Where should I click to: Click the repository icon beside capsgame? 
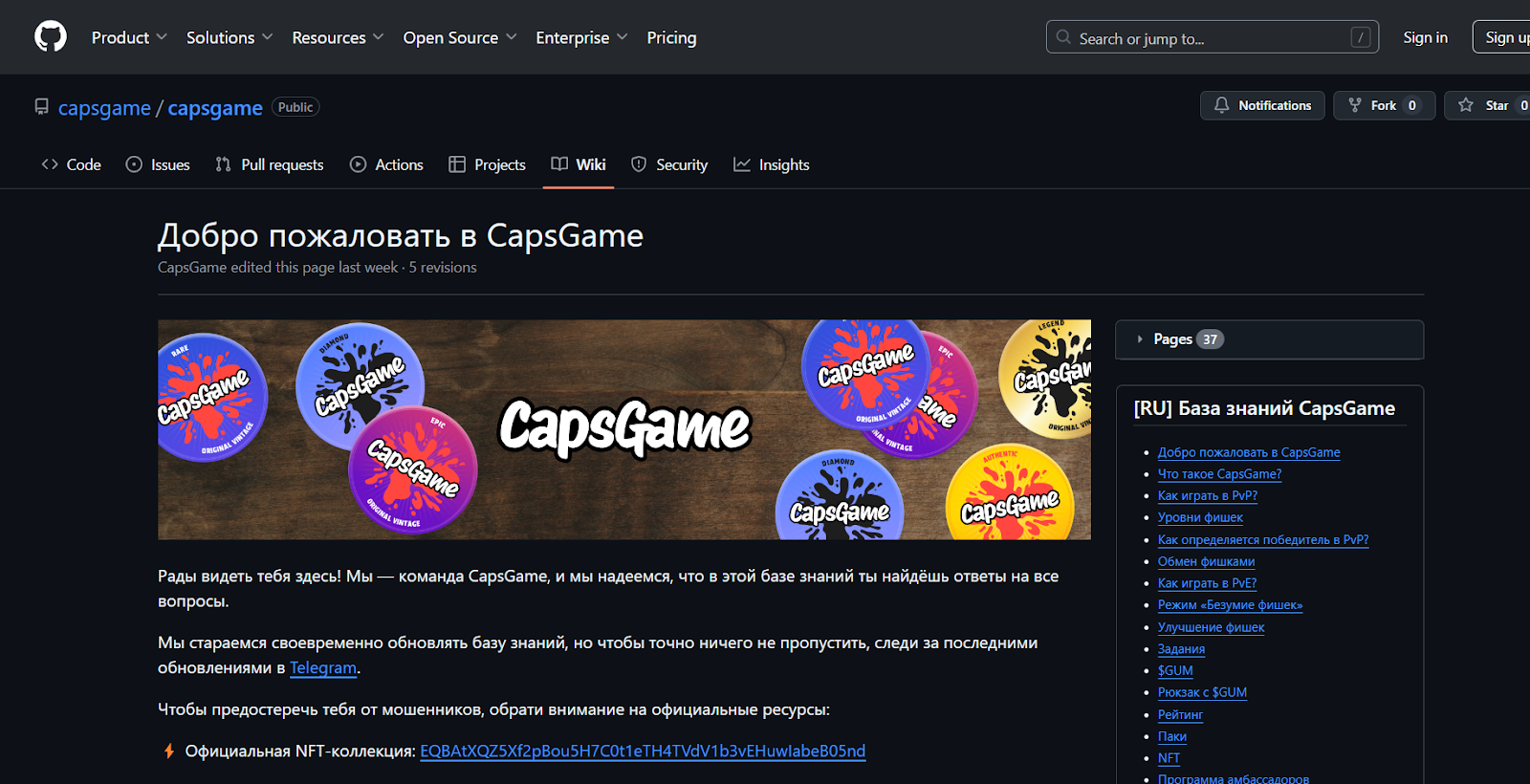pyautogui.click(x=41, y=107)
